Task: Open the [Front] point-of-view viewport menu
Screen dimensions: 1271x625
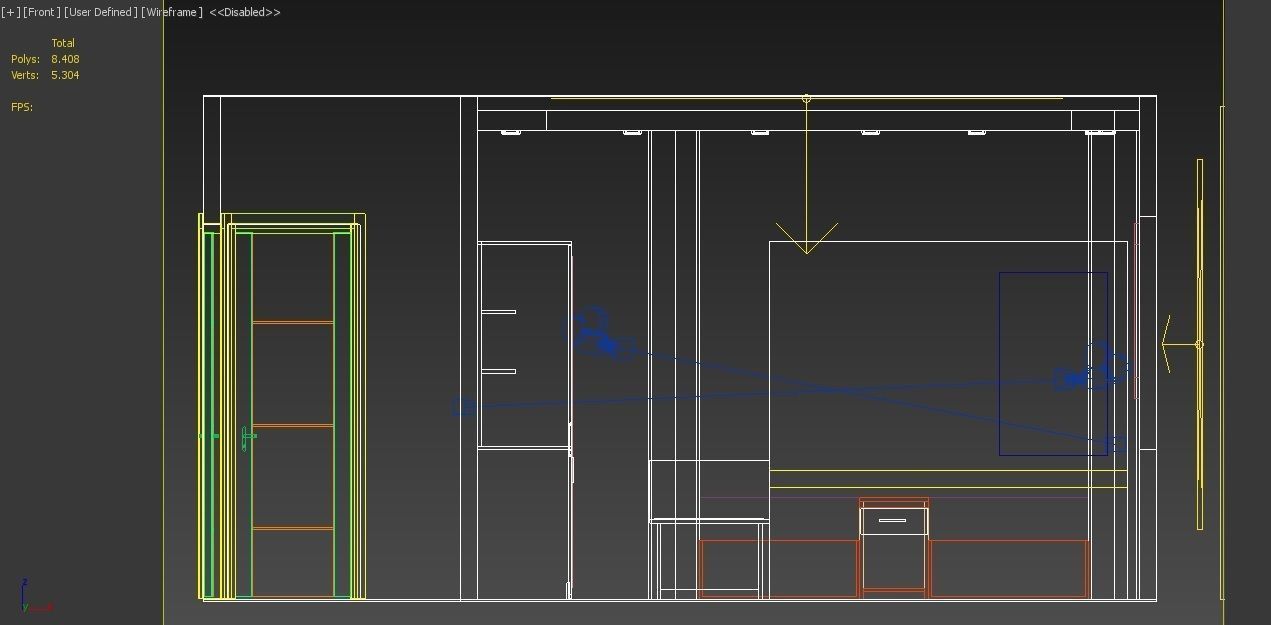Action: [x=42, y=12]
